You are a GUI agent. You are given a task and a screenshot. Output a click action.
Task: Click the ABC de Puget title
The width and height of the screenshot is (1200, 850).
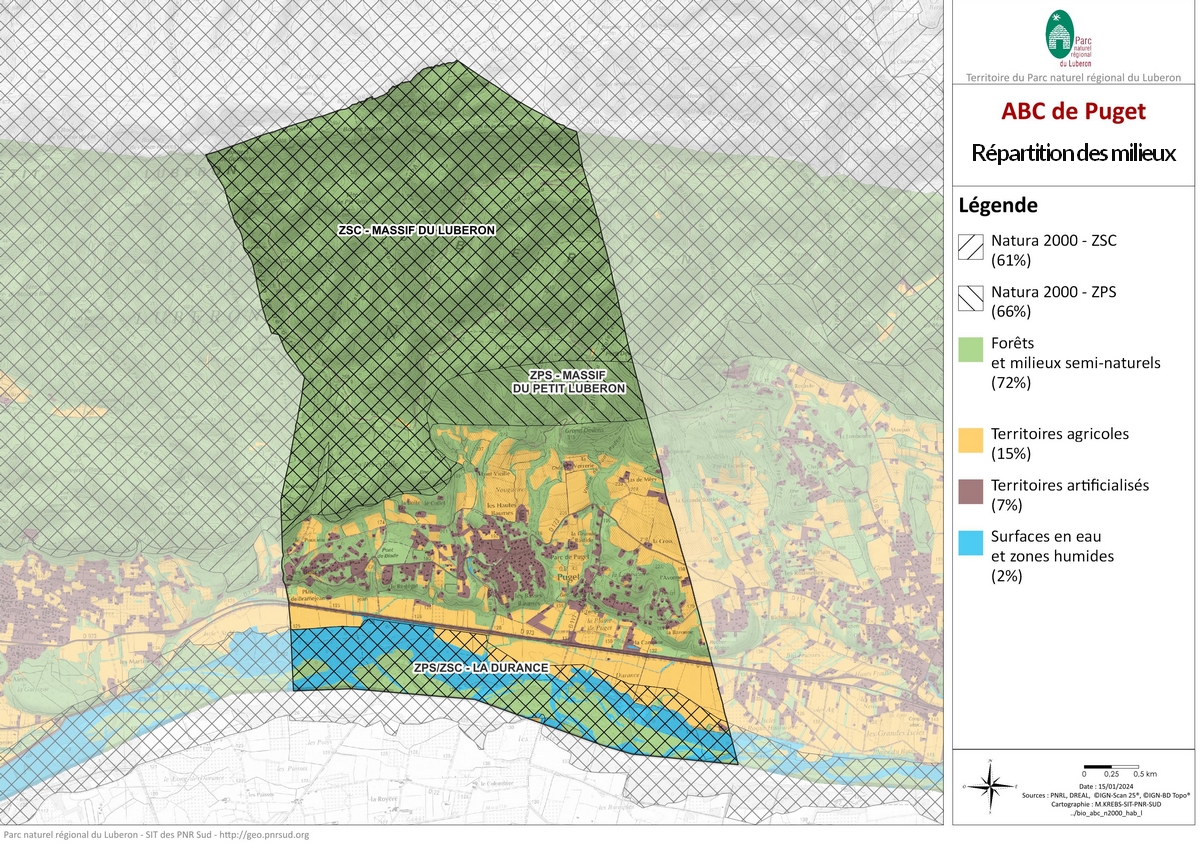pyautogui.click(x=1073, y=112)
